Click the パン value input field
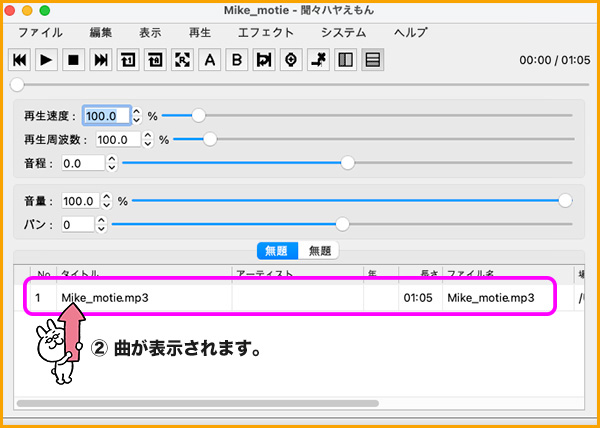 click(78, 225)
